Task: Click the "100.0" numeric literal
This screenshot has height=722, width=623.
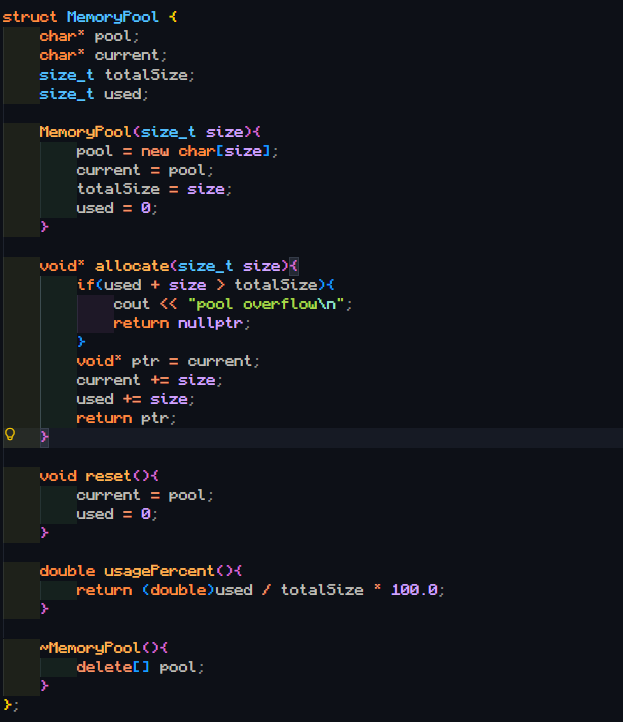Action: [414, 590]
